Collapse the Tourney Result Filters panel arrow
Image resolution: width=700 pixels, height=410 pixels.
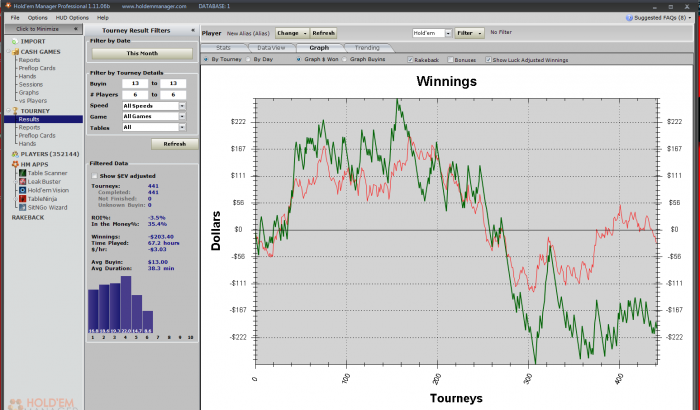pos(193,30)
